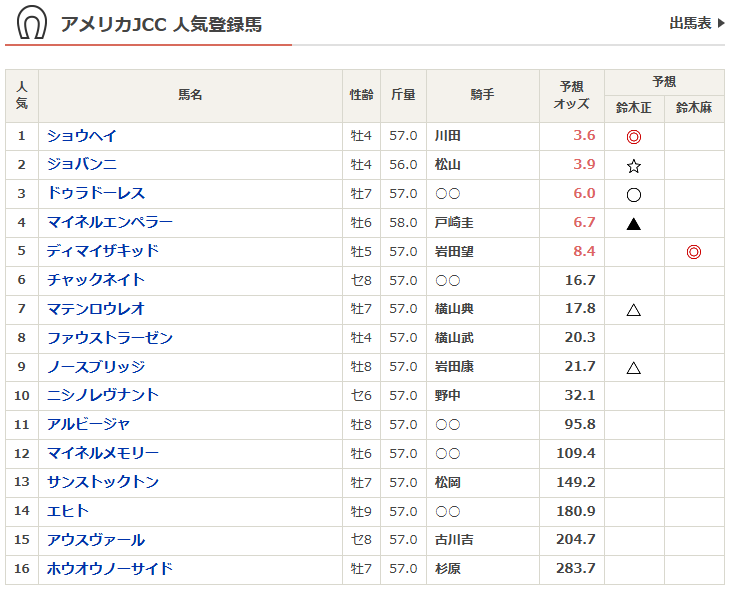Click the white triangle in ノースブリッジ row
The width and height of the screenshot is (731, 590).
633,368
